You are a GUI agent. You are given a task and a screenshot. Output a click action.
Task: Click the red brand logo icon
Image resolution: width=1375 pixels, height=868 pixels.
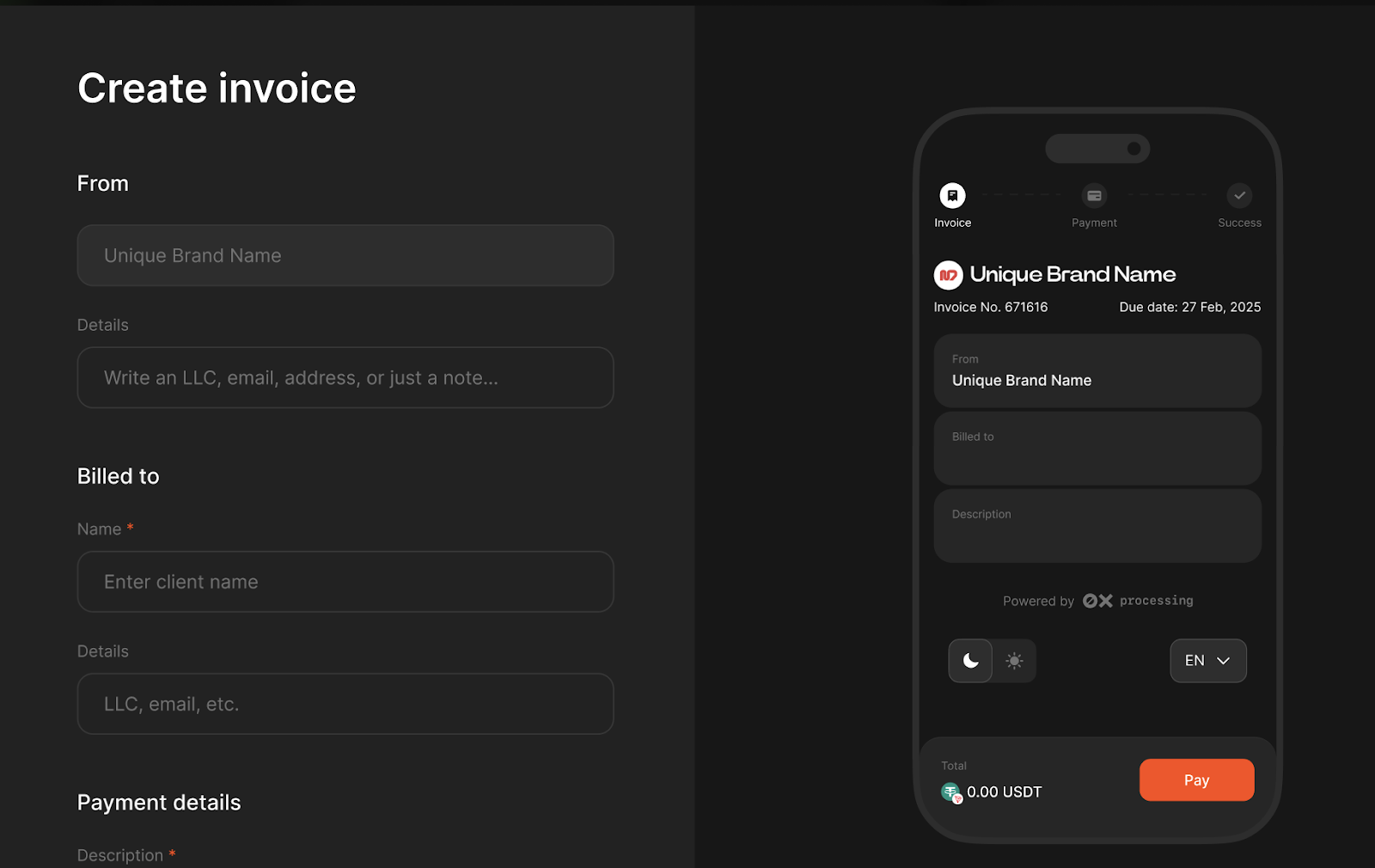click(x=948, y=275)
